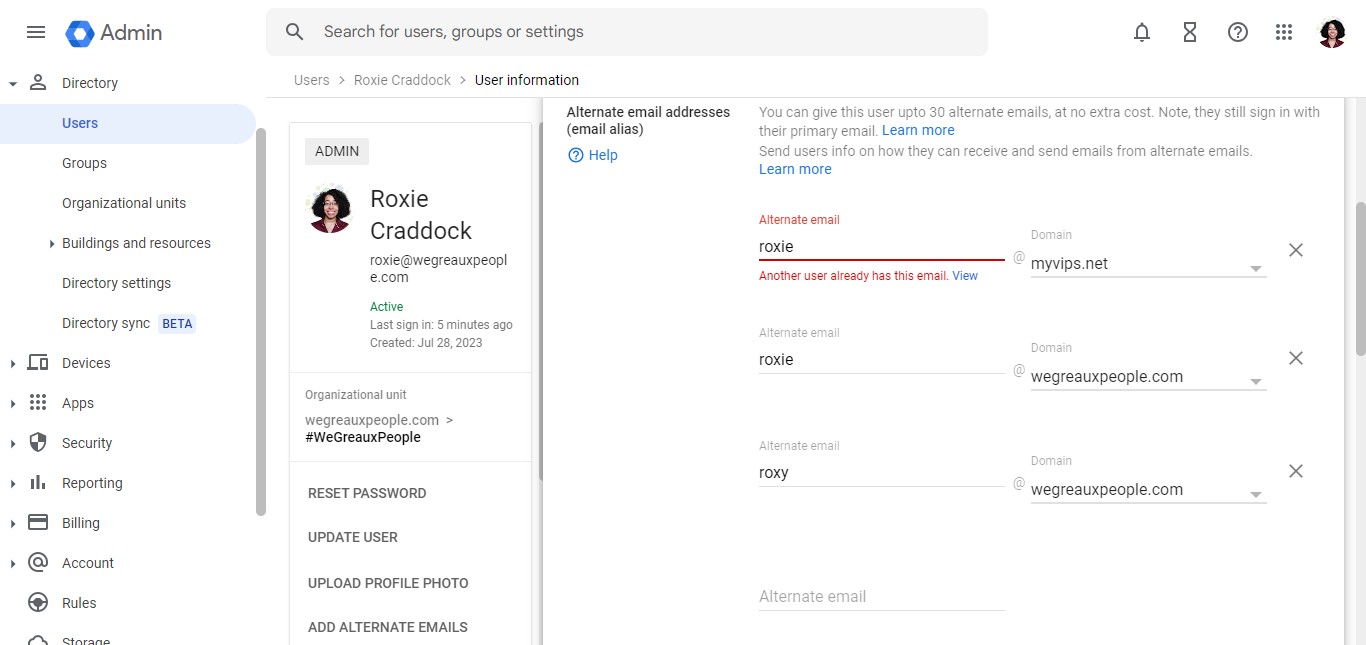
Task: Open the Google apps grid
Action: coord(1285,32)
